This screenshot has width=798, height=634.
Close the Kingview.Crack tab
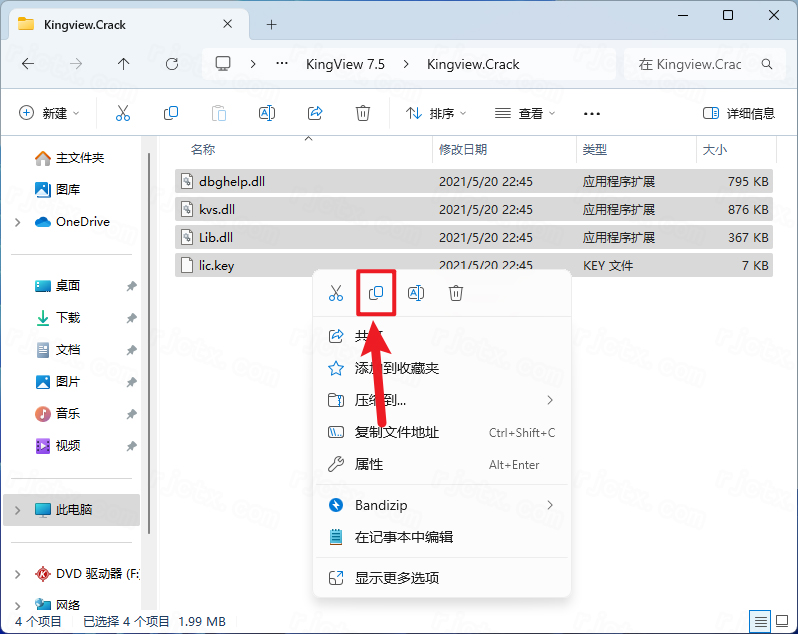pos(227,24)
